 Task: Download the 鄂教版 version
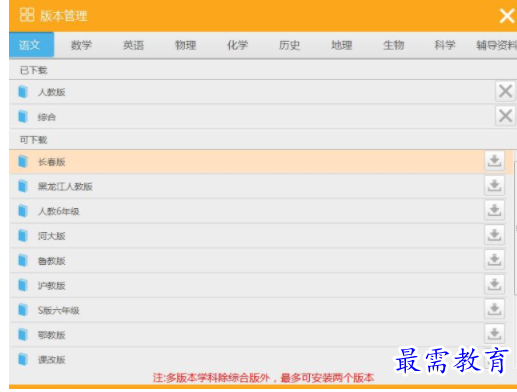point(494,334)
